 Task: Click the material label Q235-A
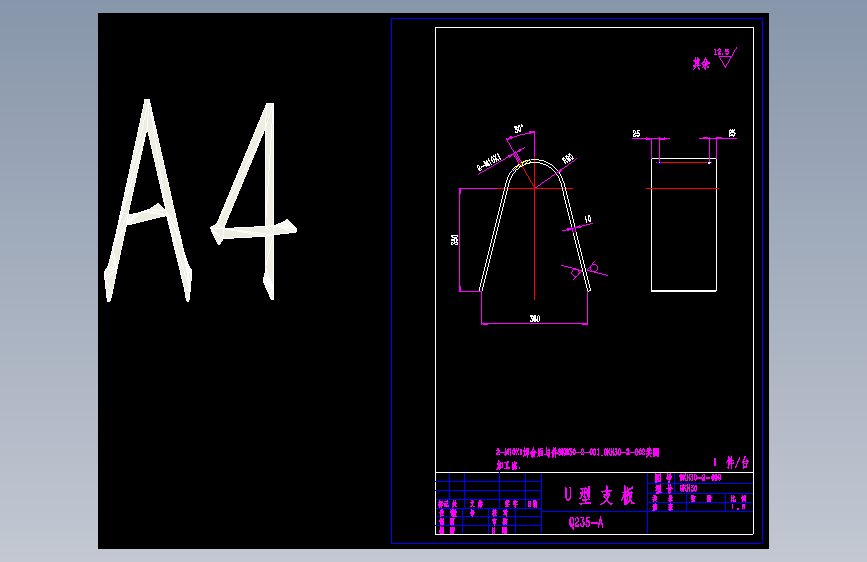(586, 523)
